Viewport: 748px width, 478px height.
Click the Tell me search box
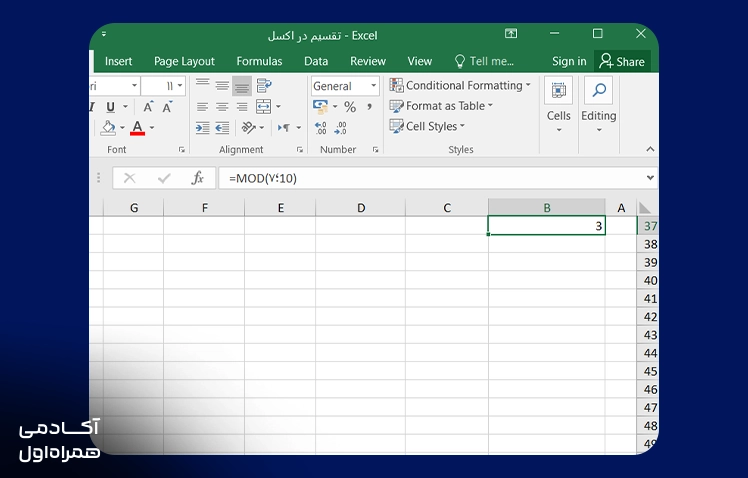point(484,62)
